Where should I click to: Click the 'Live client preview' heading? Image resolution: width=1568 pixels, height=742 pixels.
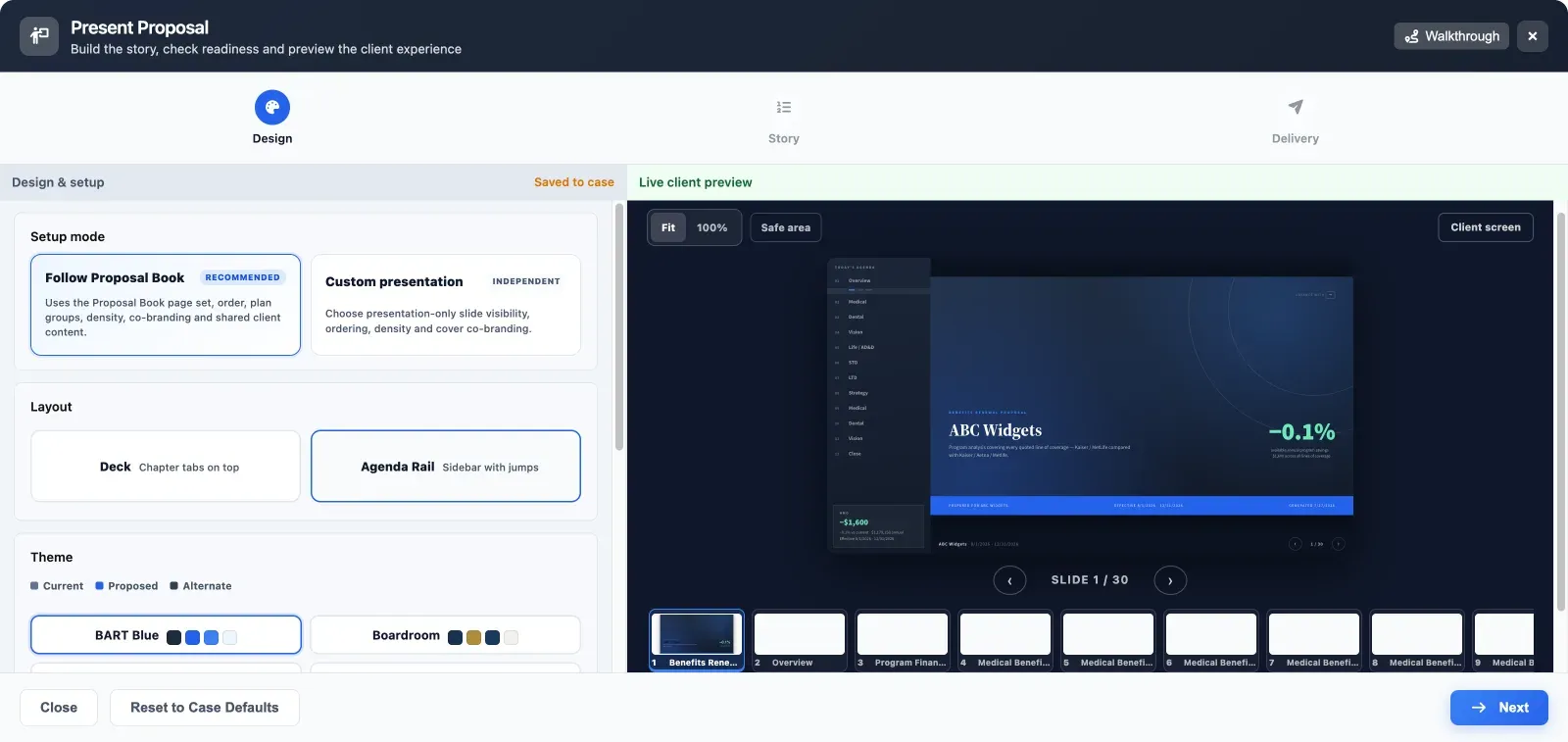[696, 182]
